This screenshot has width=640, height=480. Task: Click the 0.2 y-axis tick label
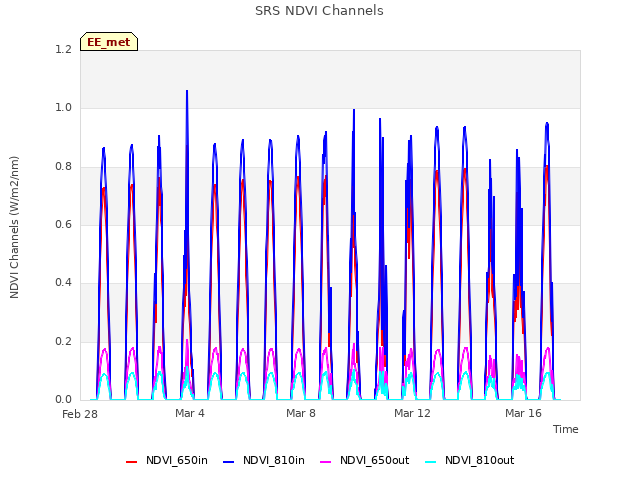(x=63, y=341)
